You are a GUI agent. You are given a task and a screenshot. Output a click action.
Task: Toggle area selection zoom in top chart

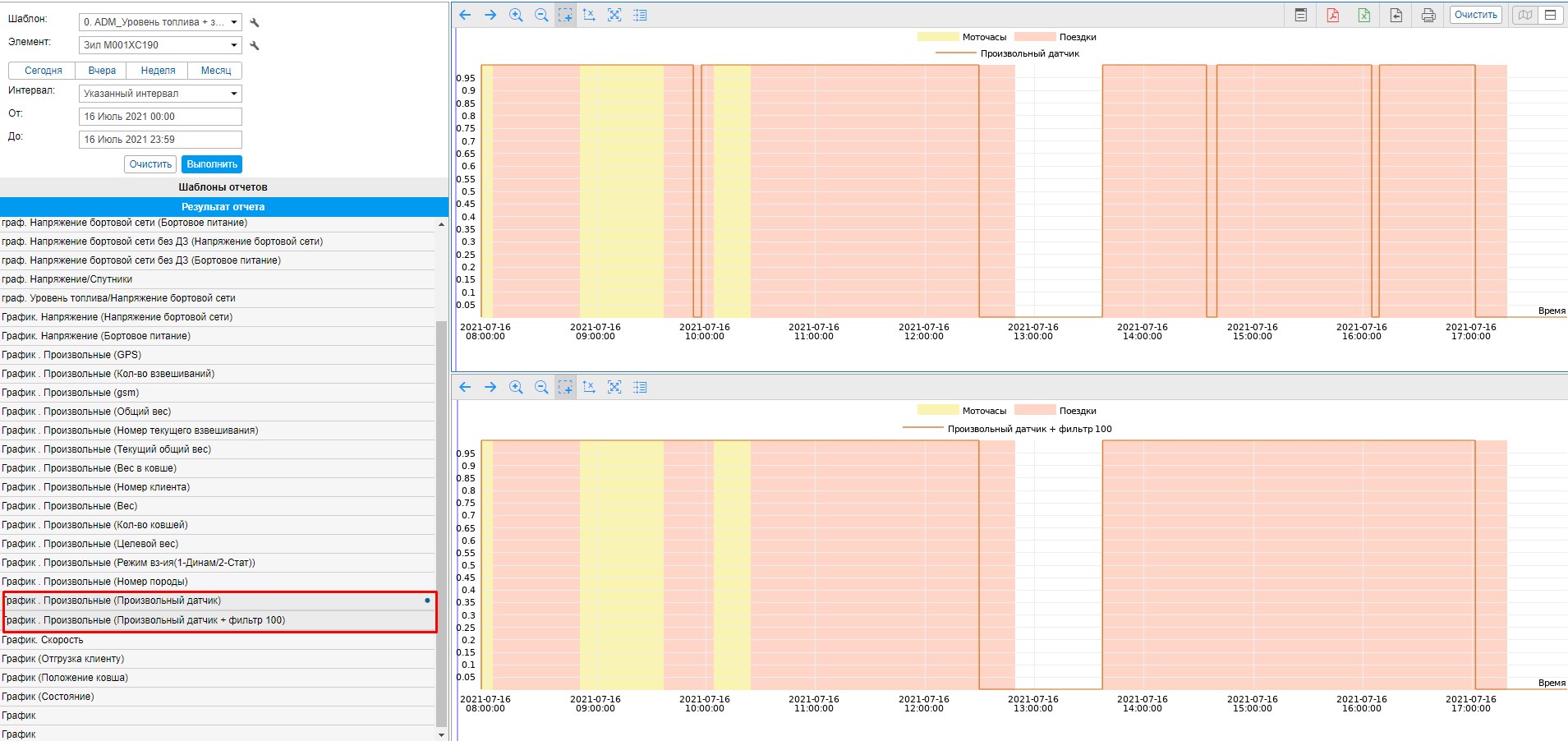(565, 15)
